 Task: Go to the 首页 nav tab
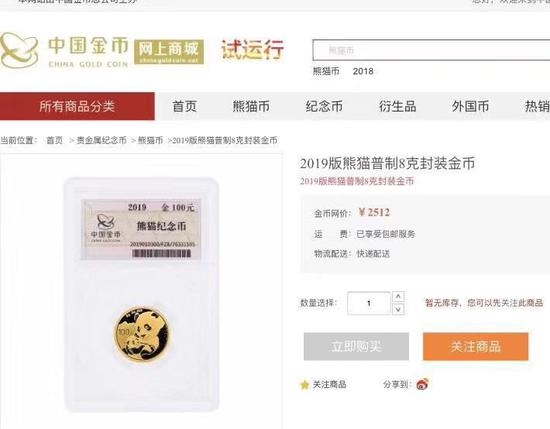185,106
